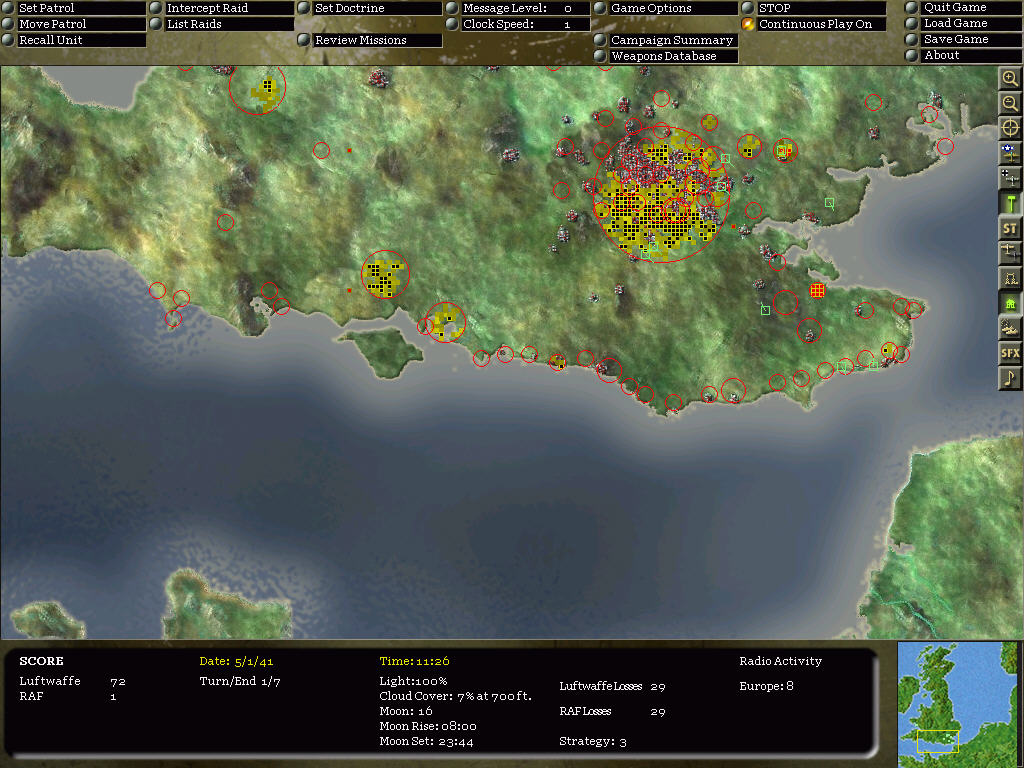Open Review Missions
Image resolution: width=1024 pixels, height=768 pixels.
coord(370,40)
